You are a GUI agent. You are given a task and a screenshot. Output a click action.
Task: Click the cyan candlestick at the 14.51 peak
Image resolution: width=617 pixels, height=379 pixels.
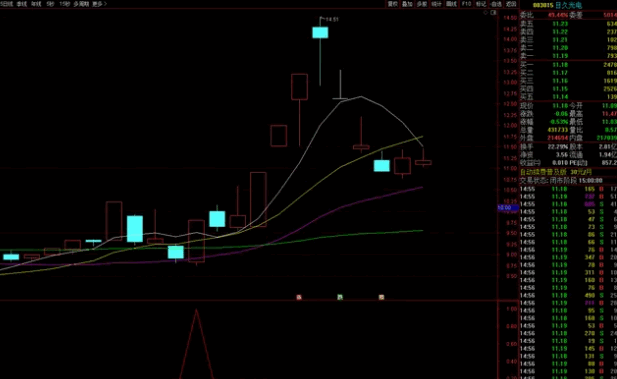(320, 32)
